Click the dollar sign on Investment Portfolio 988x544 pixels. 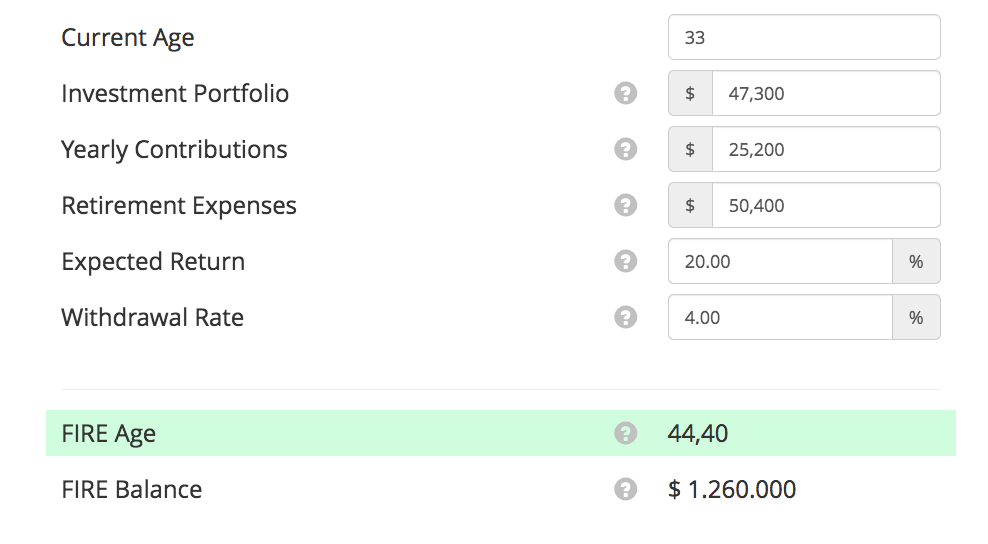point(690,94)
